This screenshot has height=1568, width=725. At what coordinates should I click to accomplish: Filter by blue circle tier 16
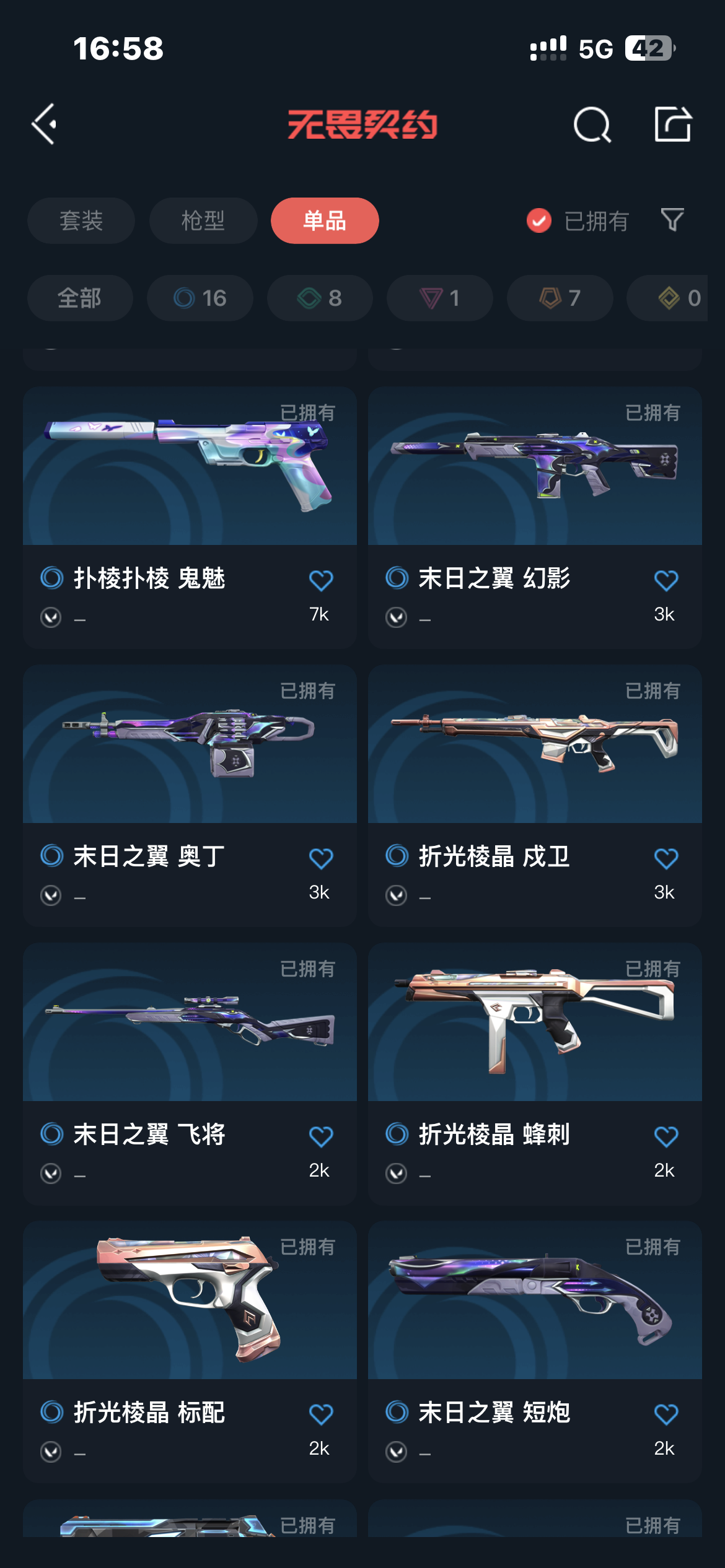pos(200,298)
